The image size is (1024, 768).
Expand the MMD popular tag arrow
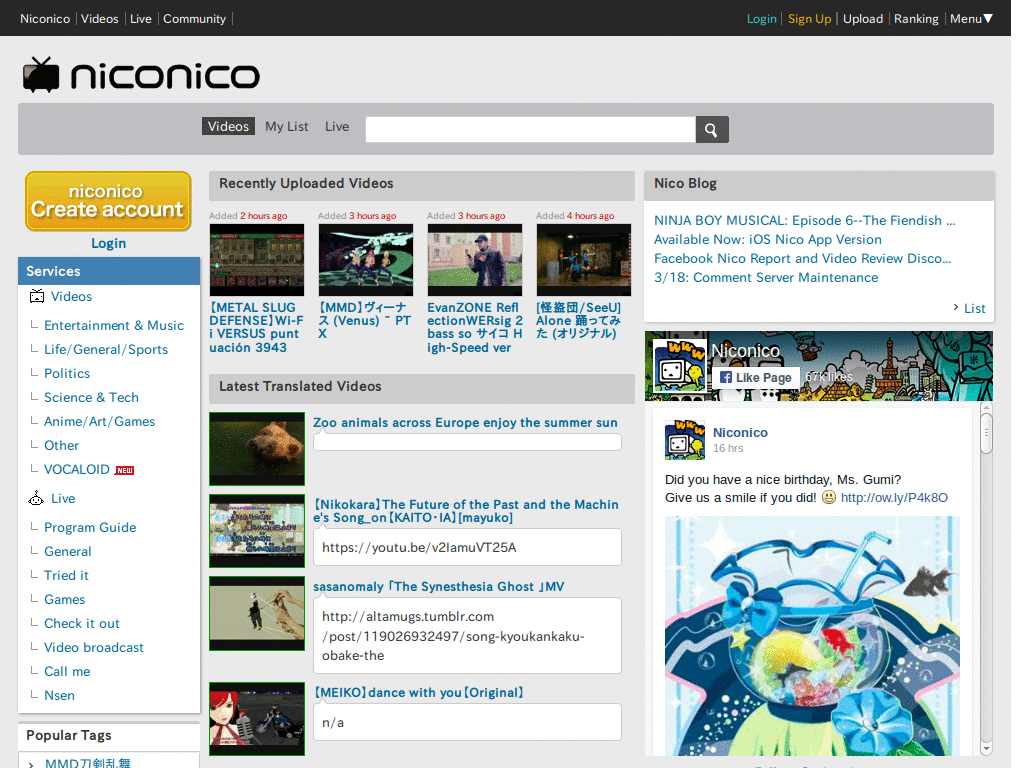(31, 763)
